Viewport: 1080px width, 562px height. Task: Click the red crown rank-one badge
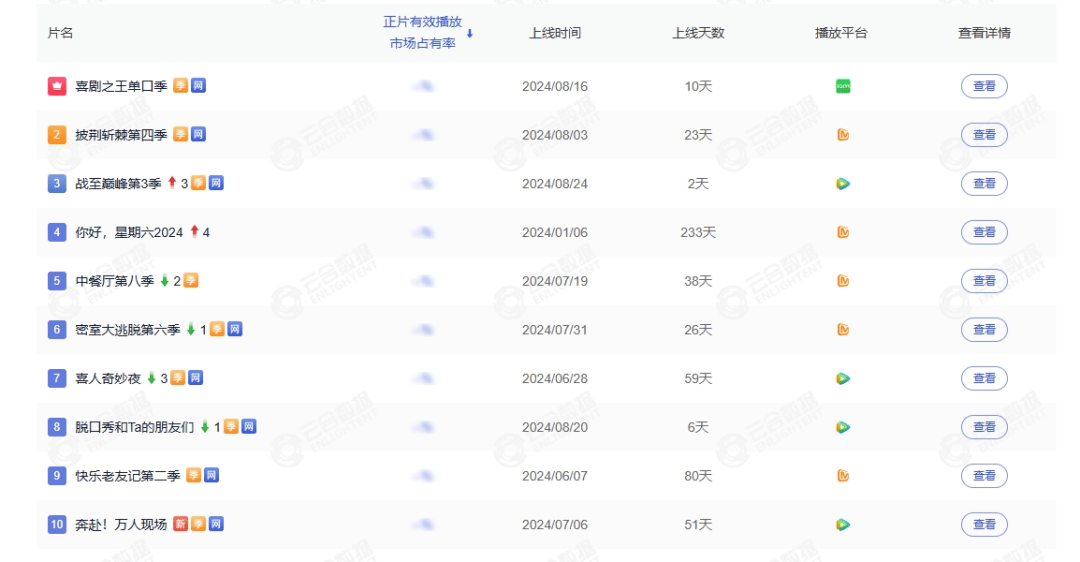coord(57,86)
